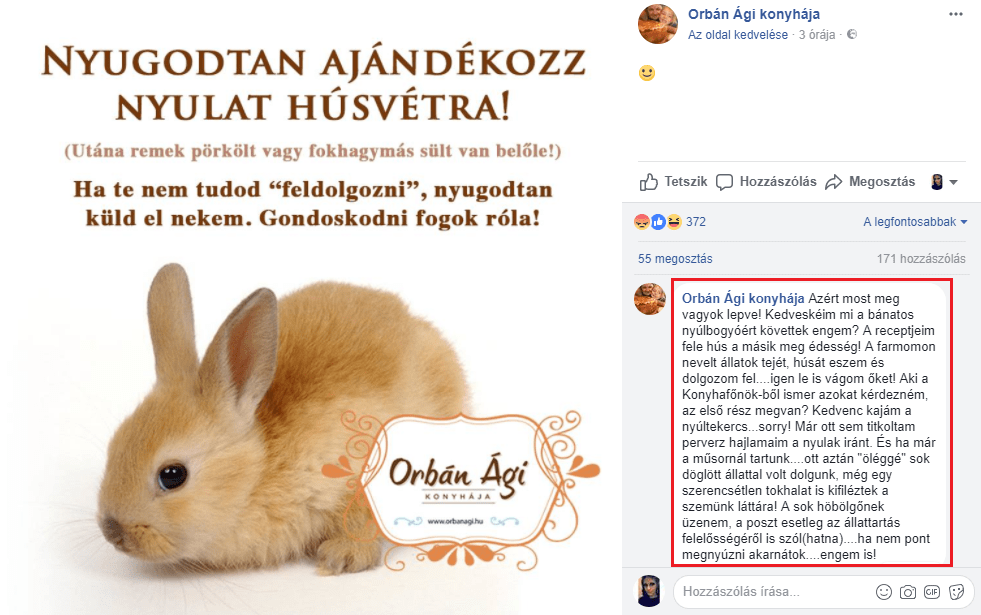View the 55 megosztás shares list
The image size is (981, 615).
(675, 258)
